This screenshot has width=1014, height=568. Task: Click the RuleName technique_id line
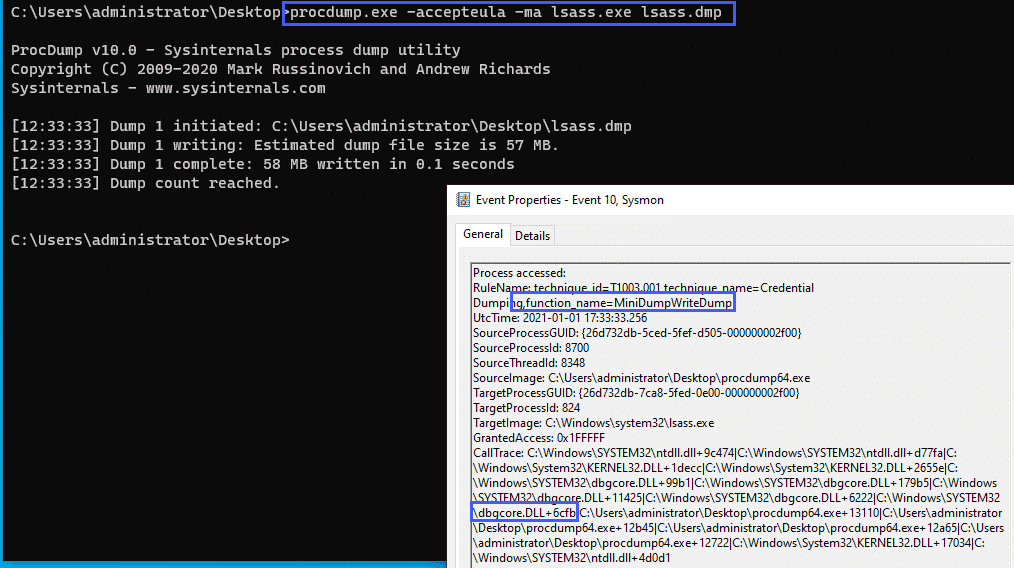(643, 288)
